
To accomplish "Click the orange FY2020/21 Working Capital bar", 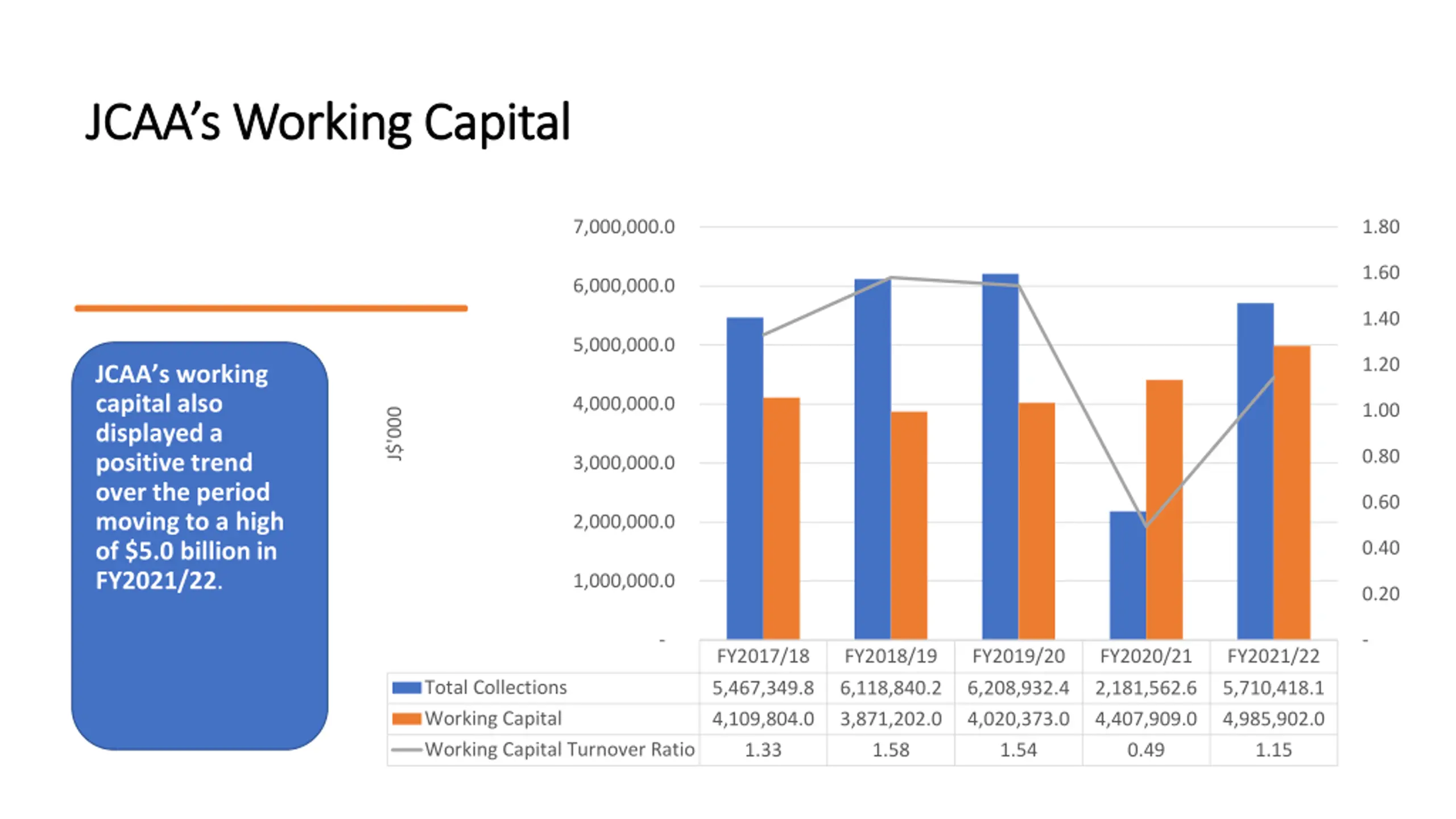I will 1164,510.
